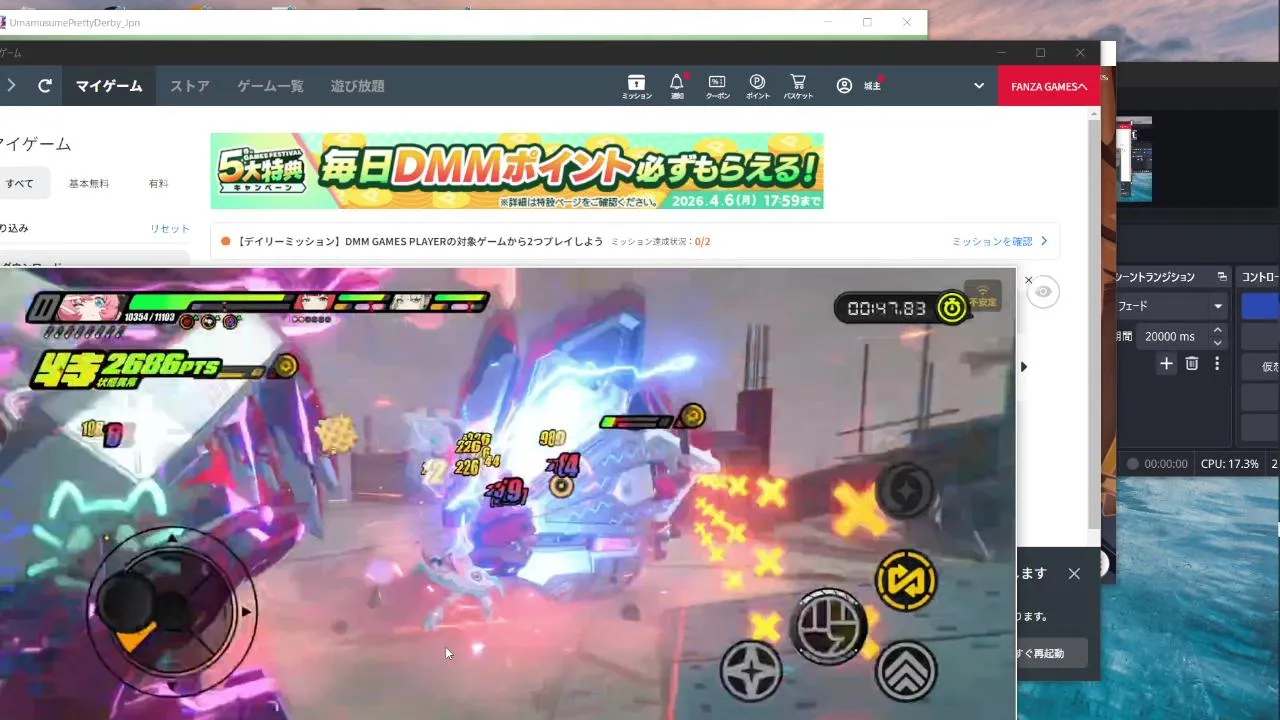Image resolution: width=1280 pixels, height=720 pixels.
Task: Toggle the eye visibility icon beside preview
Action: 1043,292
